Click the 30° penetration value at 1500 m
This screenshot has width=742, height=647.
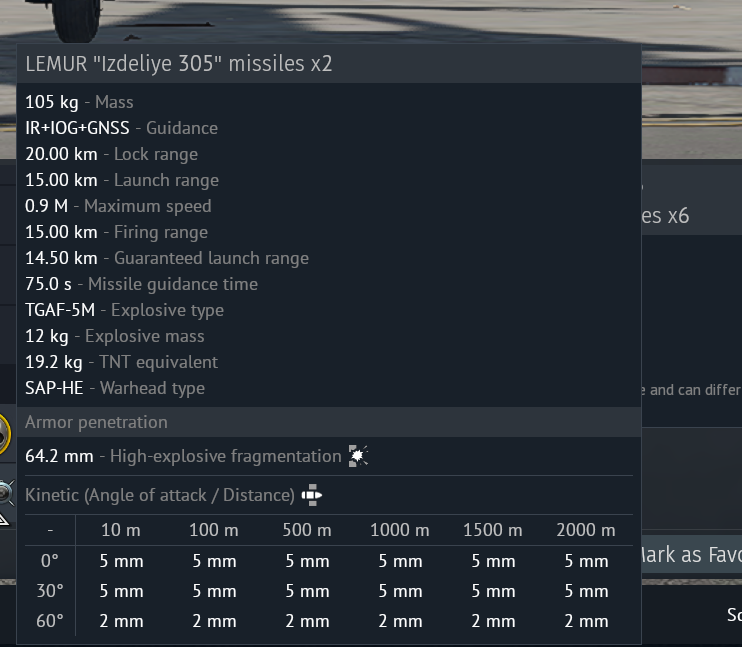coord(493,591)
